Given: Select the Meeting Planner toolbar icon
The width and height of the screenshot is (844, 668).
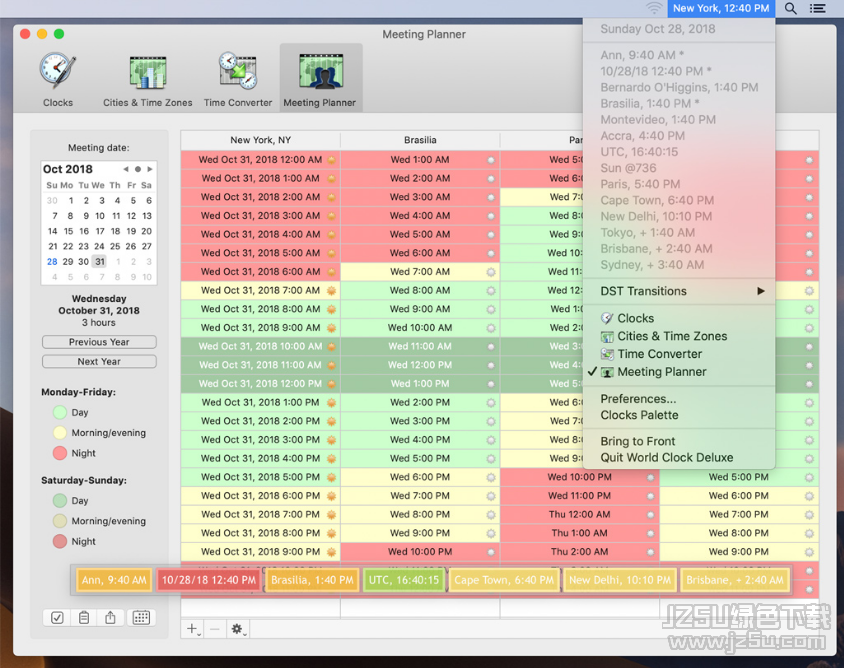Looking at the screenshot, I should coord(320,79).
